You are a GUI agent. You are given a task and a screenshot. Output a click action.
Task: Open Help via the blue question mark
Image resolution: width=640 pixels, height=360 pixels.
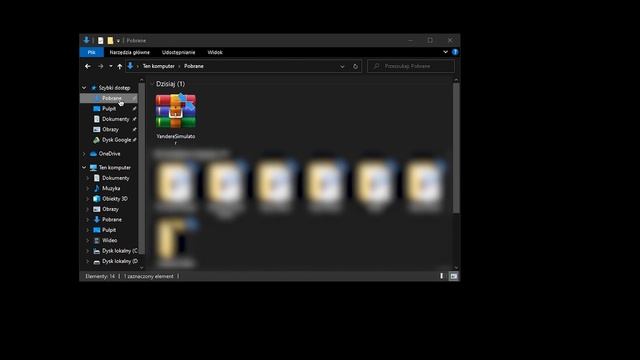click(455, 52)
